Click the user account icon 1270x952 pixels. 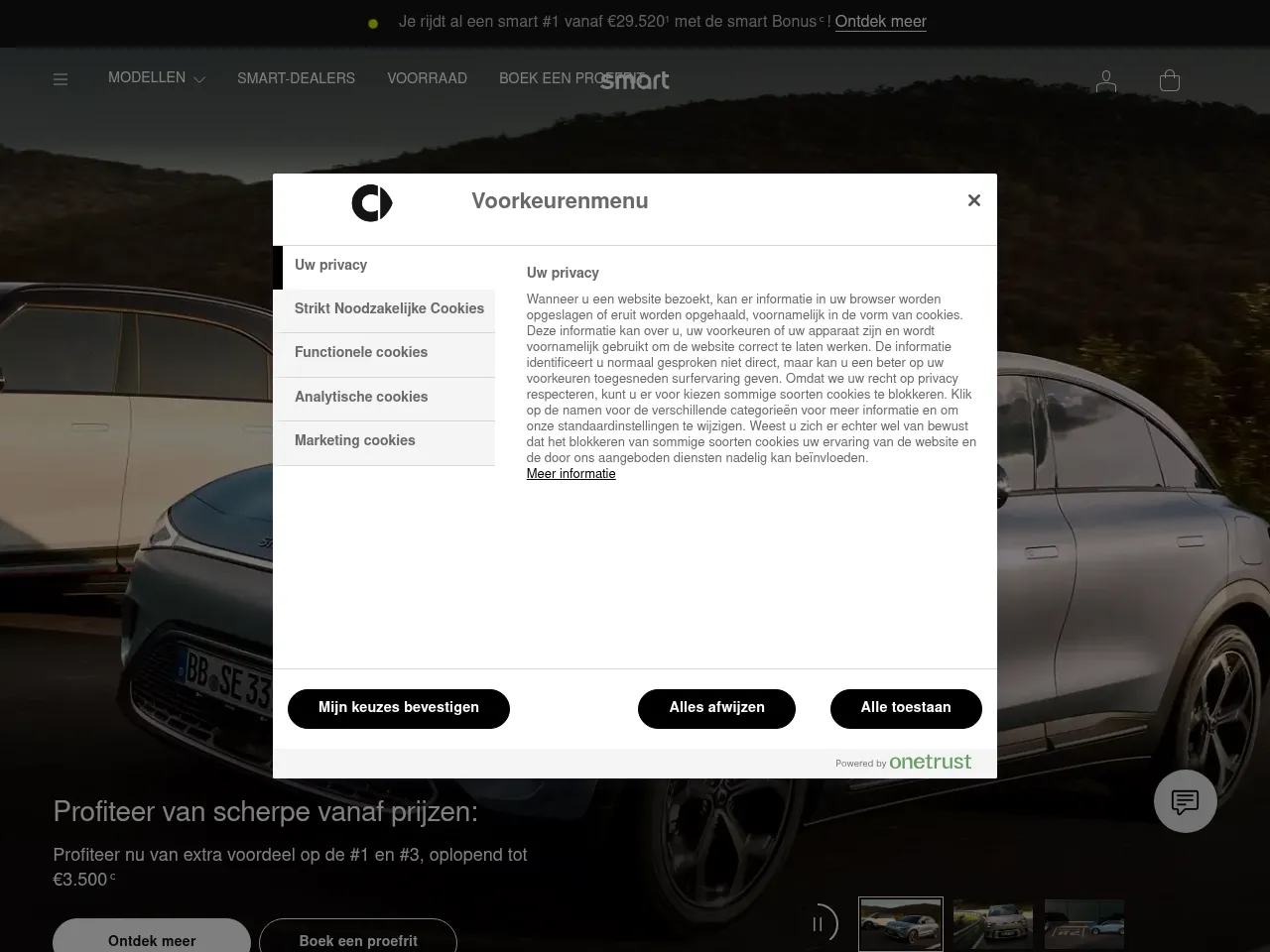(1105, 80)
